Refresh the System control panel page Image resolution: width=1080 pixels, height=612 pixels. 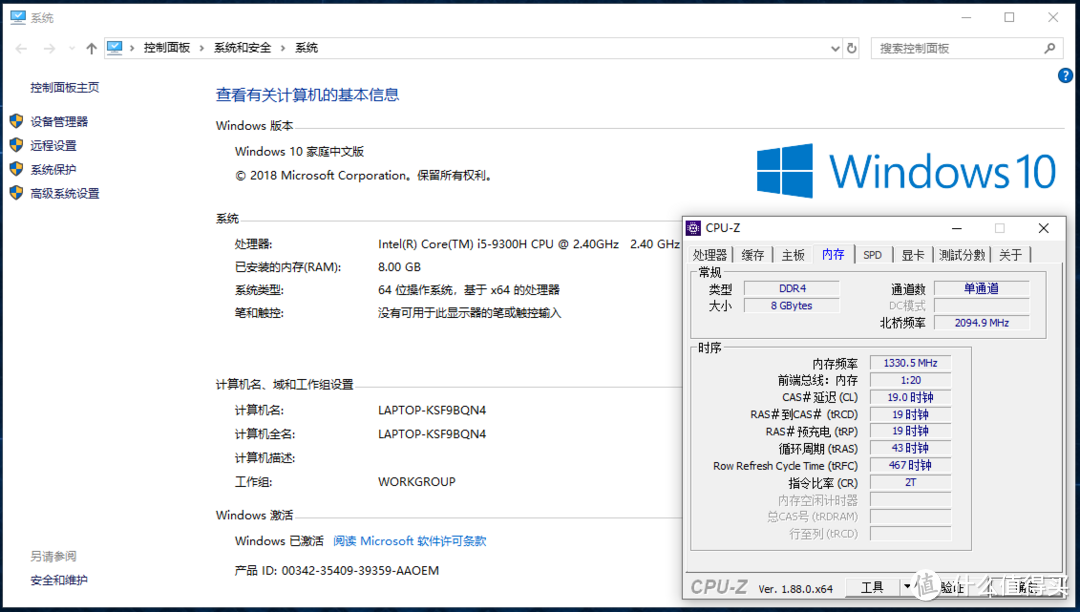pyautogui.click(x=852, y=48)
